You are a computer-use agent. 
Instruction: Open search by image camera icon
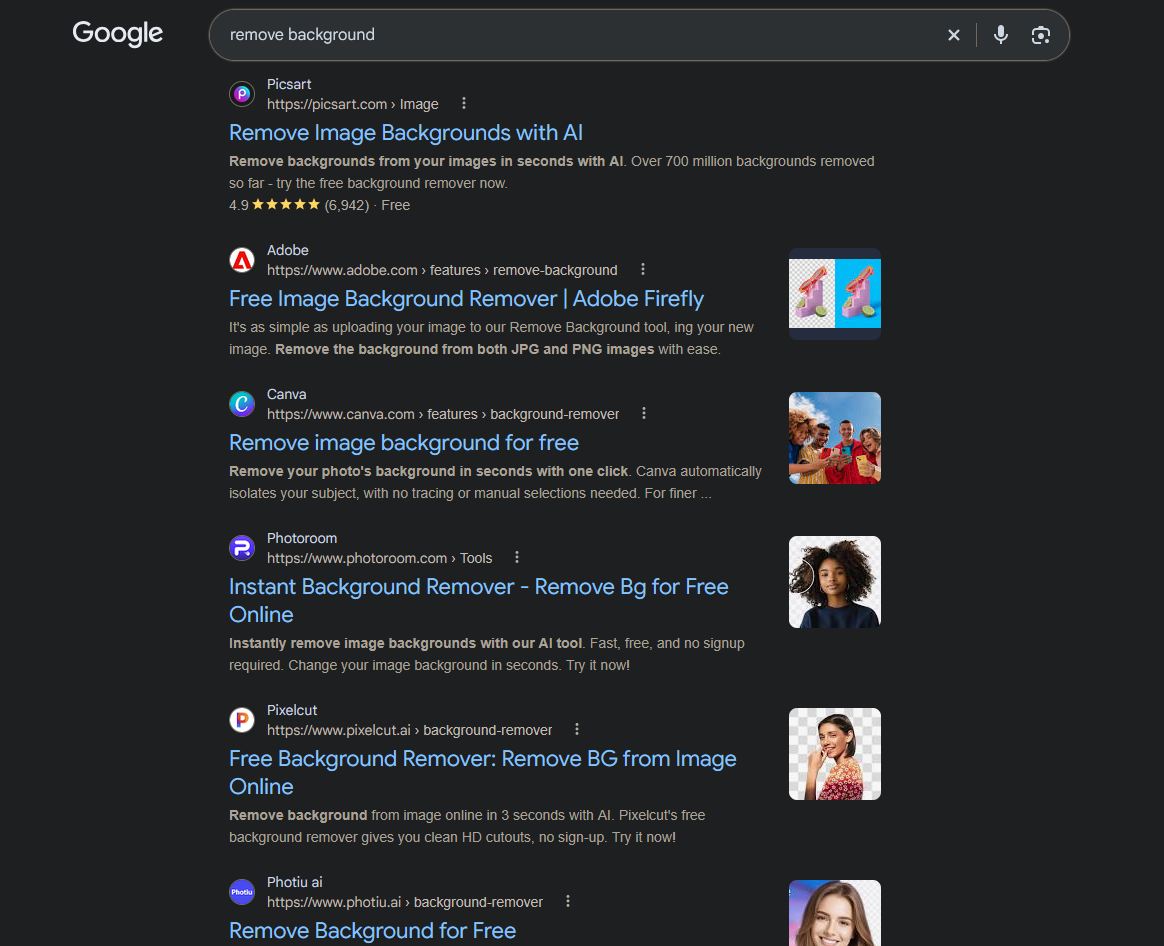tap(1041, 35)
